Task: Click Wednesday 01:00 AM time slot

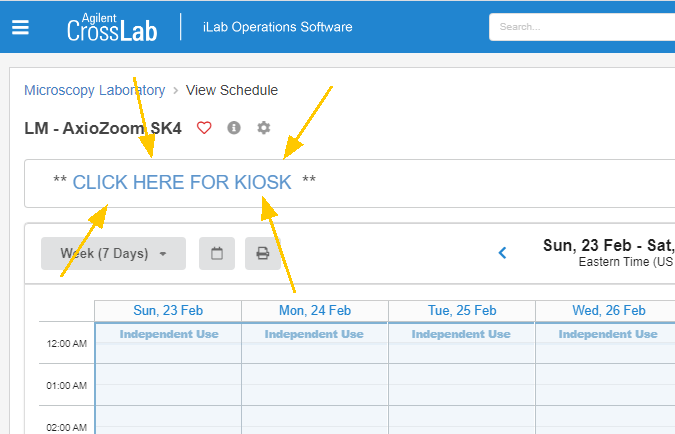Action: tap(608, 385)
